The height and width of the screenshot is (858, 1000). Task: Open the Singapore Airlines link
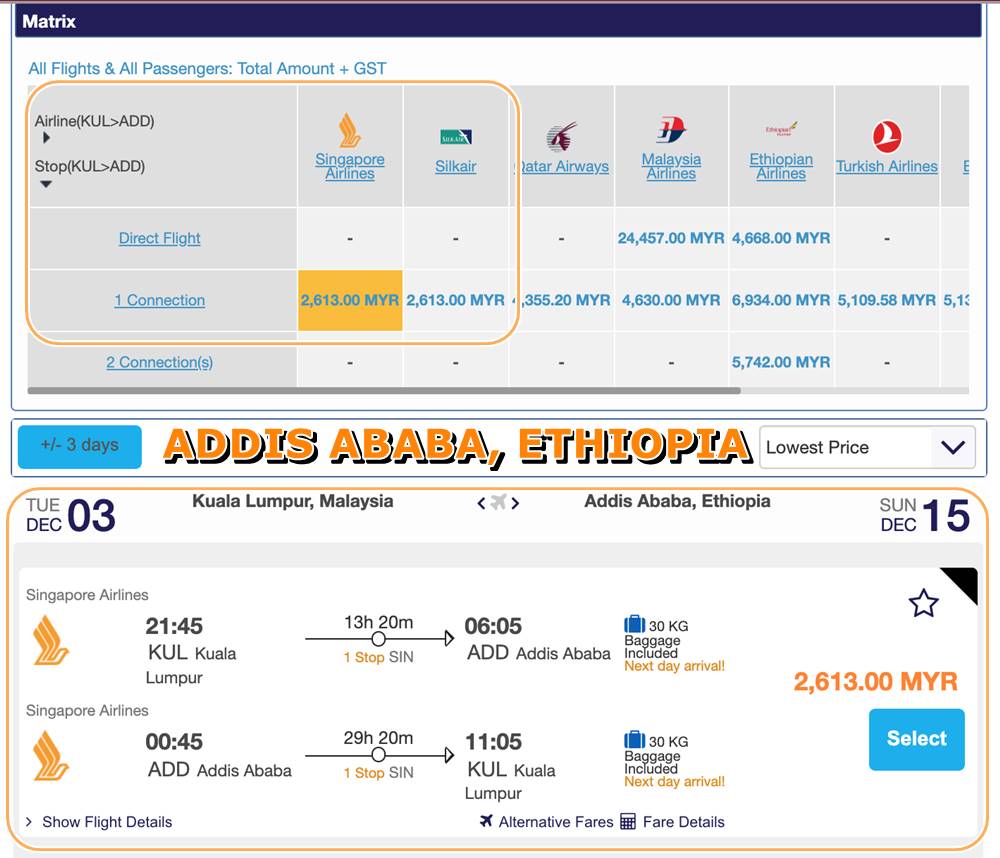(x=349, y=166)
